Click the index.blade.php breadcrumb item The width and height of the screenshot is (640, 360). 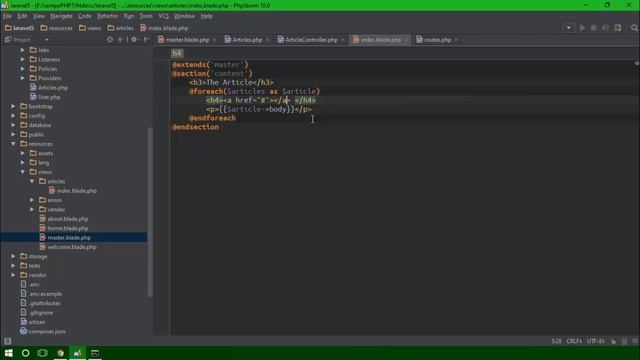pos(164,28)
